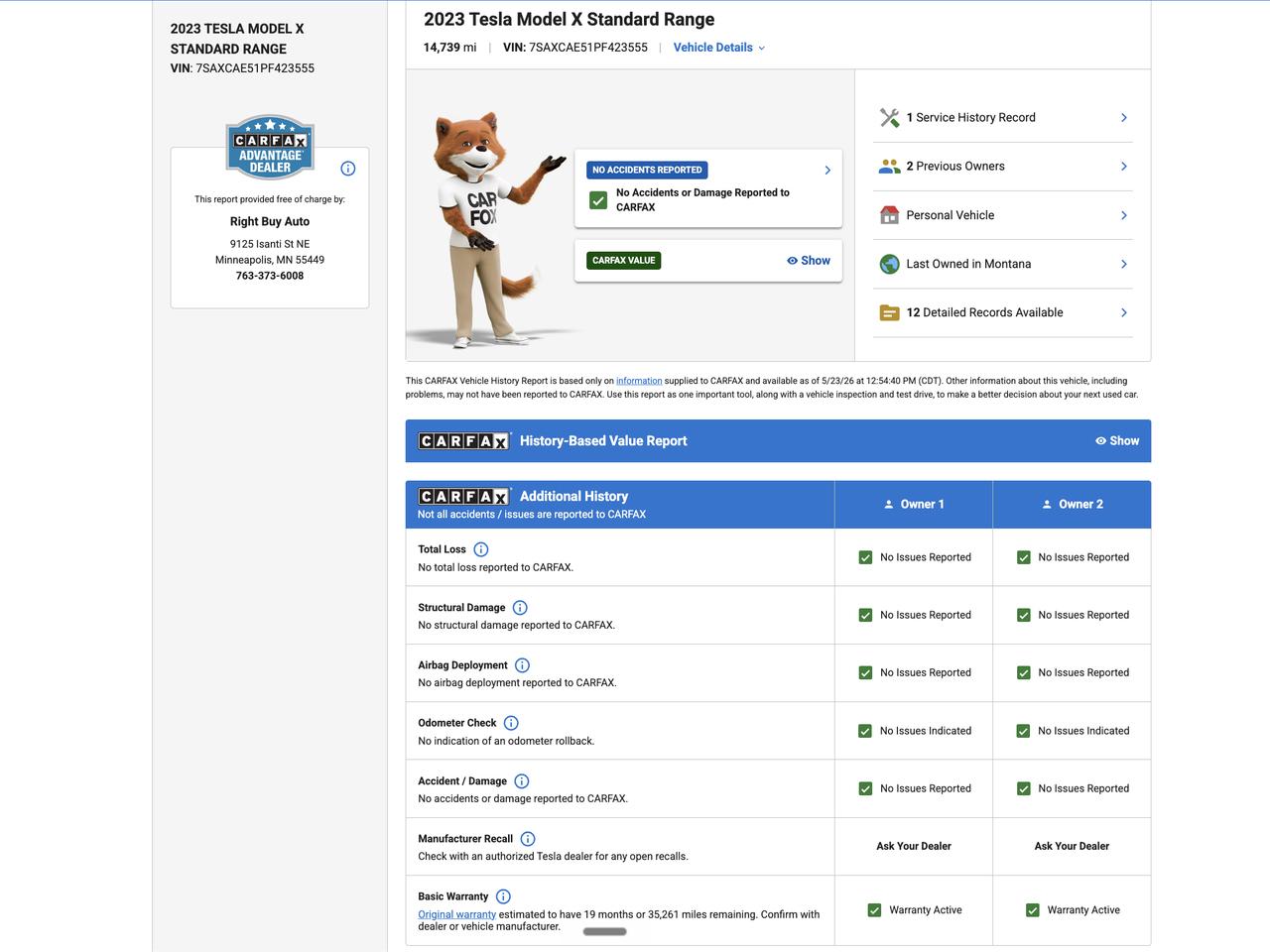Select the Owner 1 column header

914,505
